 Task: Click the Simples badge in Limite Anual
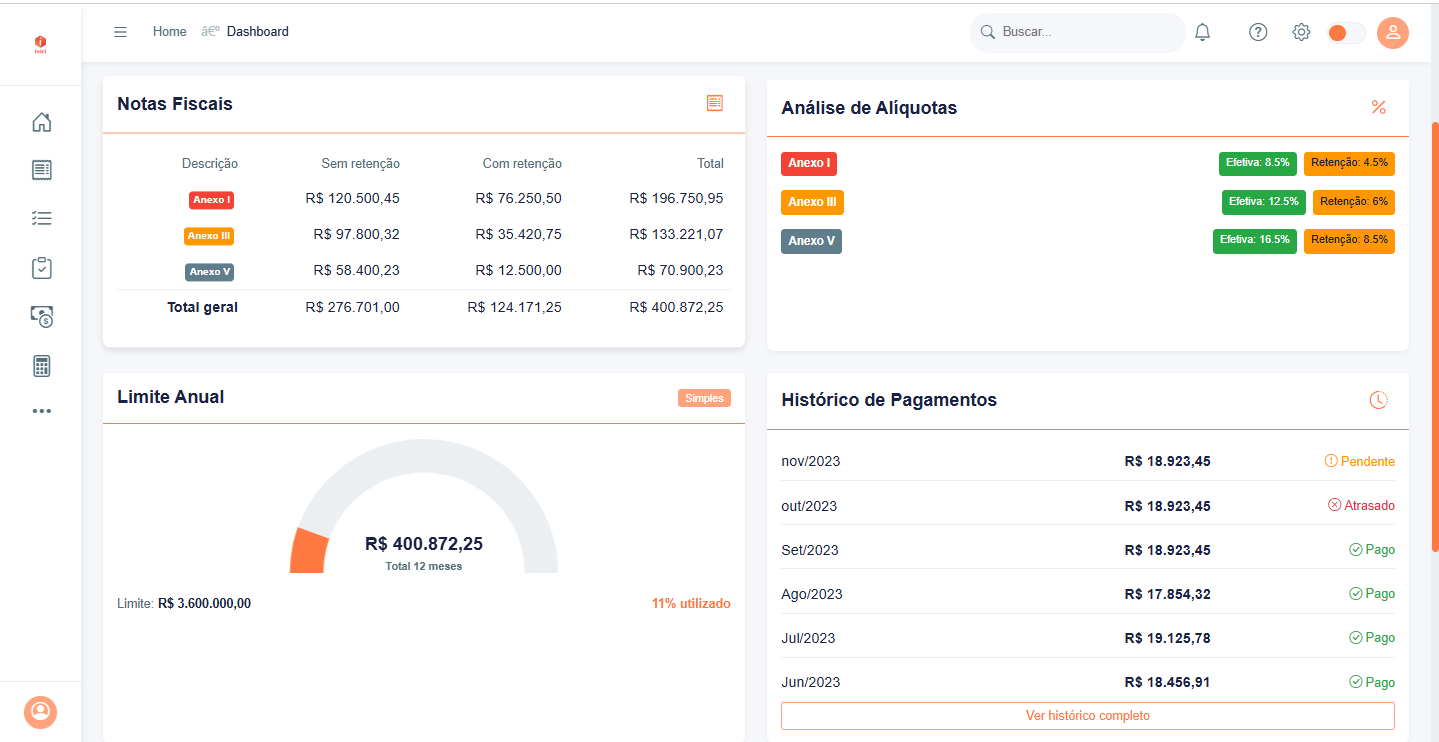pyautogui.click(x=704, y=398)
